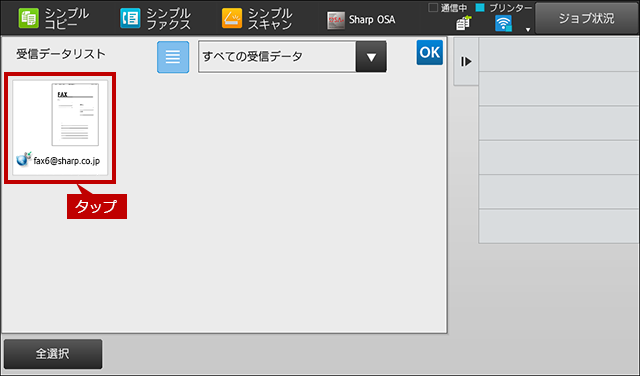Tap the プリンター status indicator square
Image resolution: width=640 pixels, height=376 pixels.
click(480, 7)
